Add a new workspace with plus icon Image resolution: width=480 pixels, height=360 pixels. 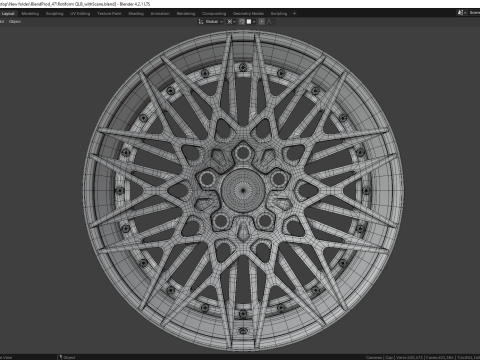(x=294, y=14)
